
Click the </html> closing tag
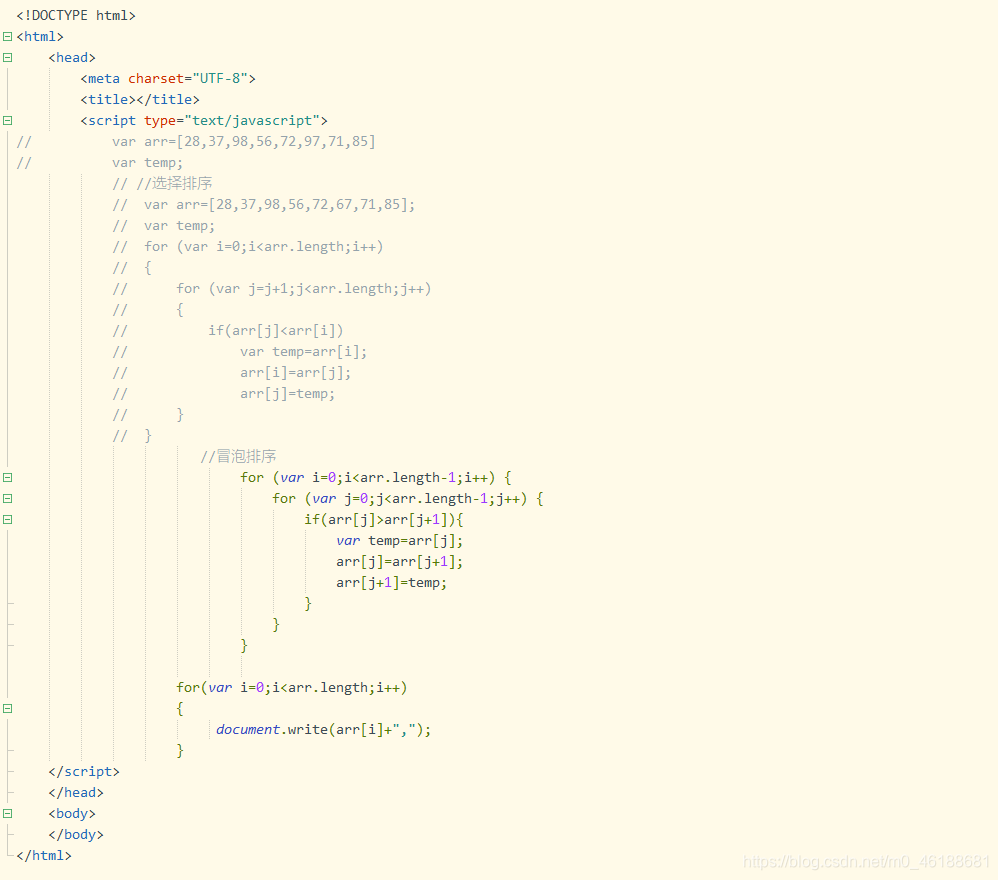[44, 855]
